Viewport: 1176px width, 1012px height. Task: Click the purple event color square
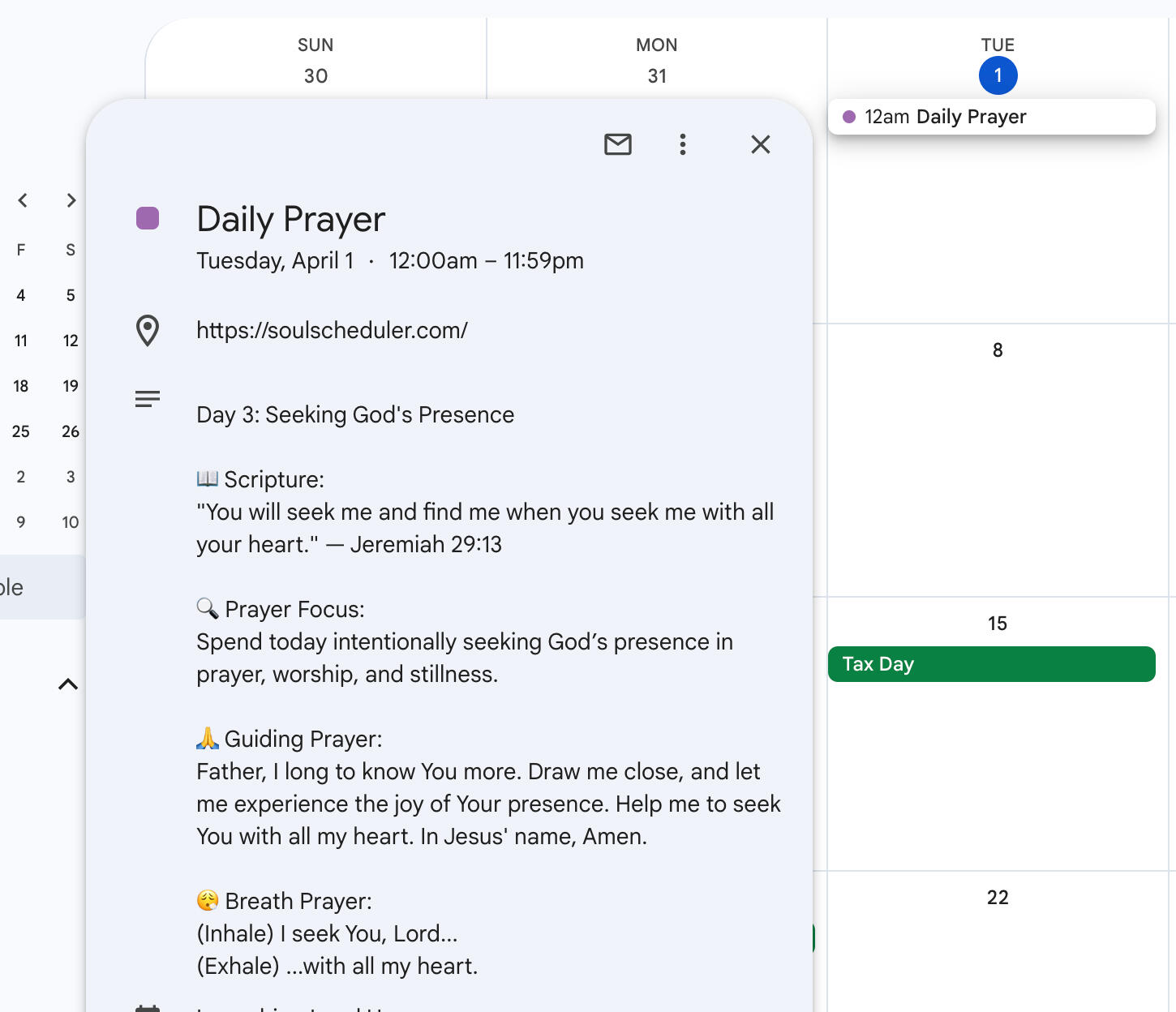pyautogui.click(x=148, y=218)
